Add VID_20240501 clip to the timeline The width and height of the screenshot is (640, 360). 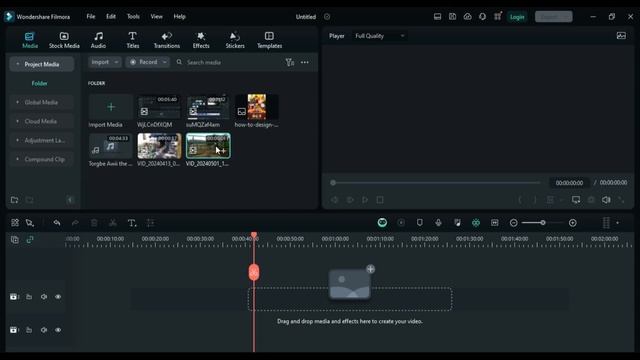coord(223,151)
